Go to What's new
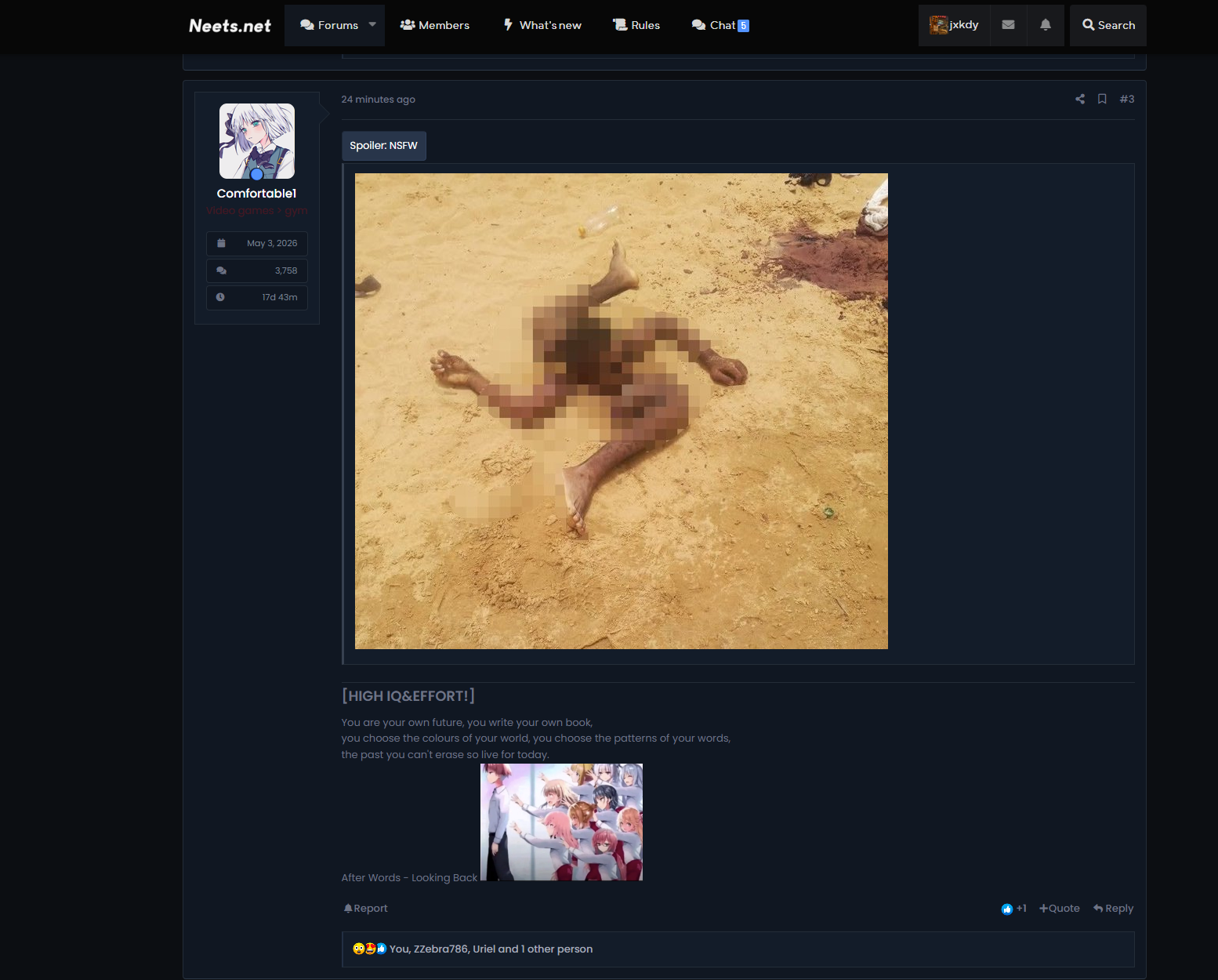This screenshot has width=1218, height=980. [x=542, y=25]
